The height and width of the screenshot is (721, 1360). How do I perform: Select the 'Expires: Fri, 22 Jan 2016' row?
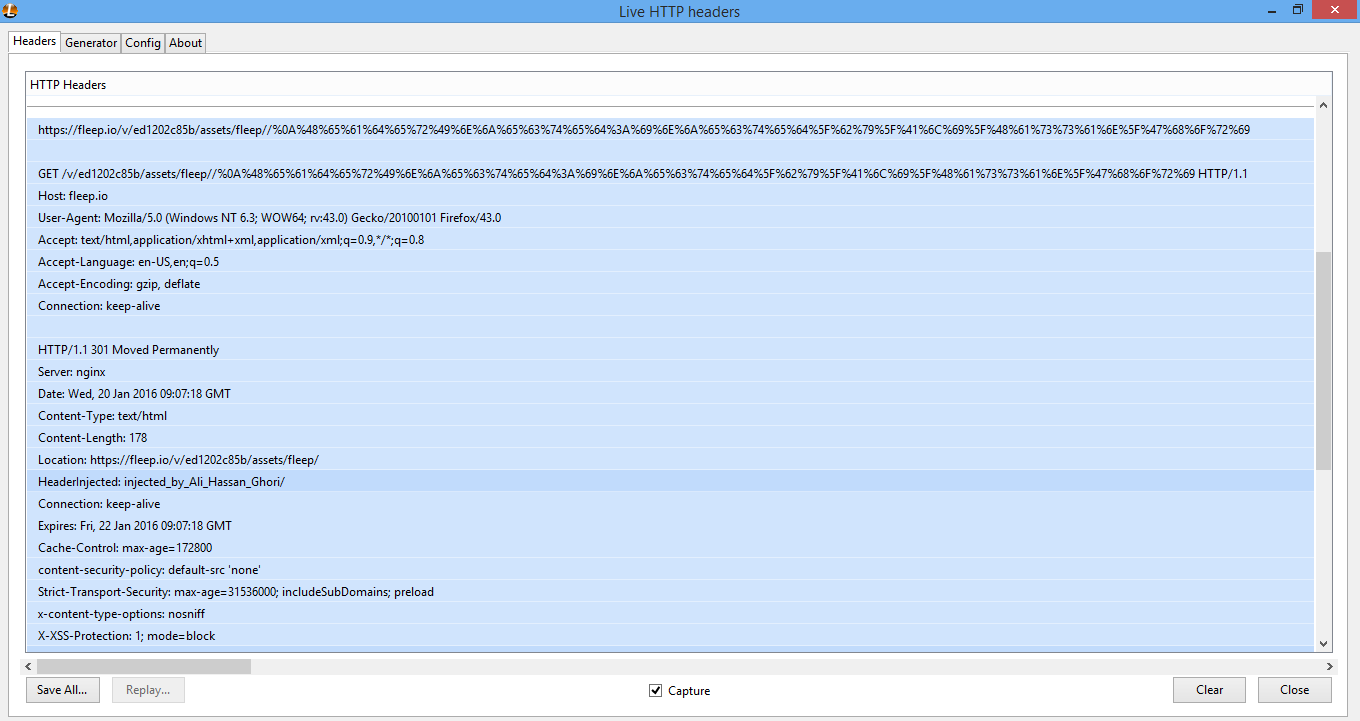pos(671,525)
